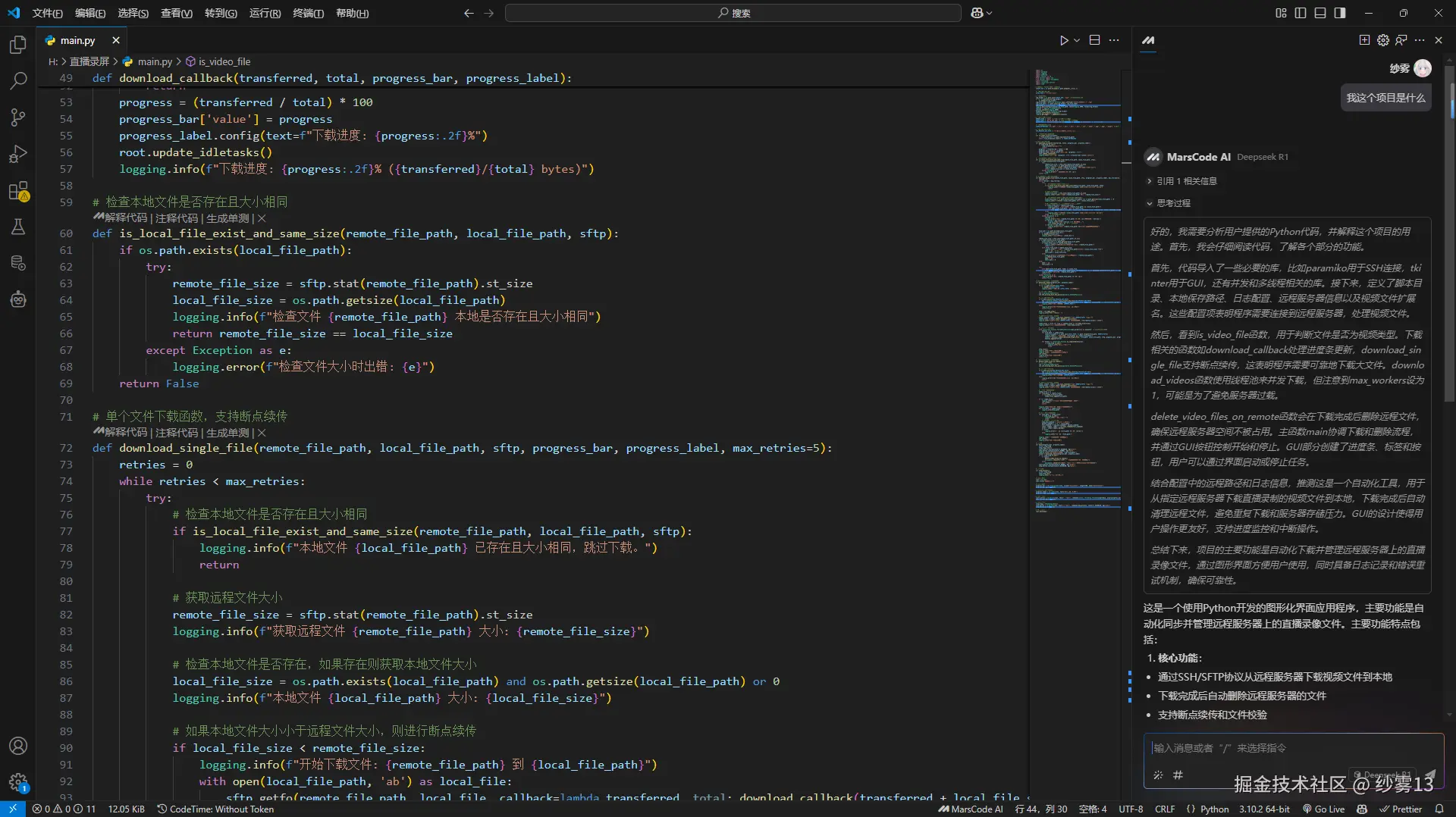Open the Extensions view
This screenshot has height=817, width=1456.
(18, 191)
